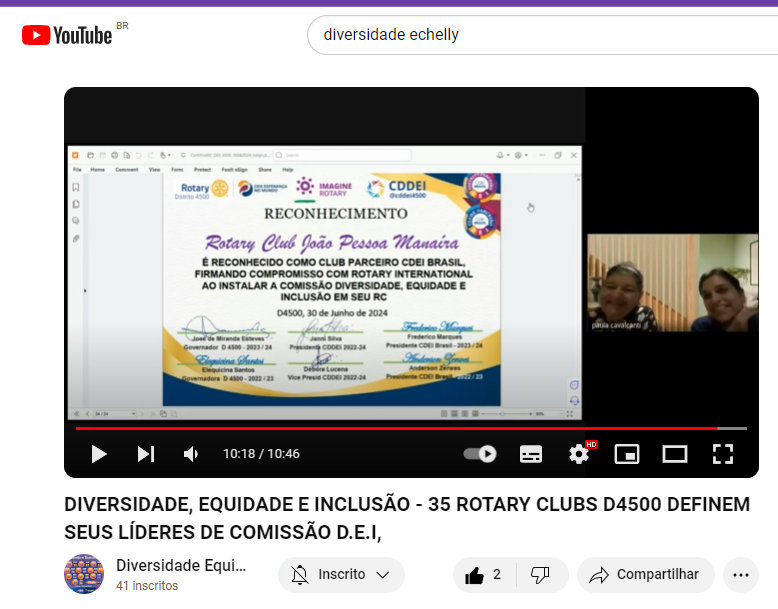778x609 pixels.
Task: Skip to the next video
Action: point(146,454)
